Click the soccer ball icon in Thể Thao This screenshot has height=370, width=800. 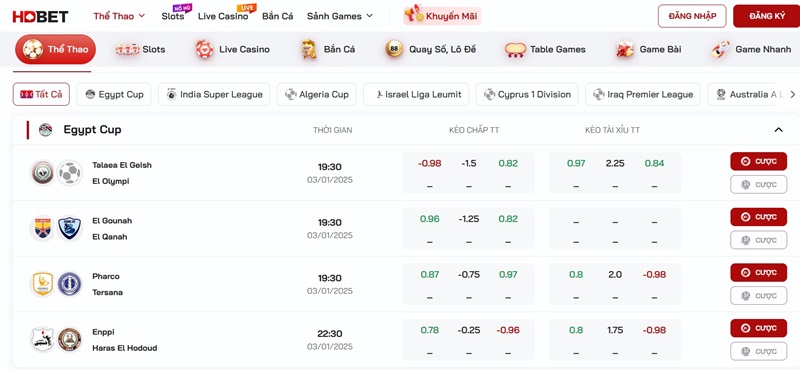(33, 50)
